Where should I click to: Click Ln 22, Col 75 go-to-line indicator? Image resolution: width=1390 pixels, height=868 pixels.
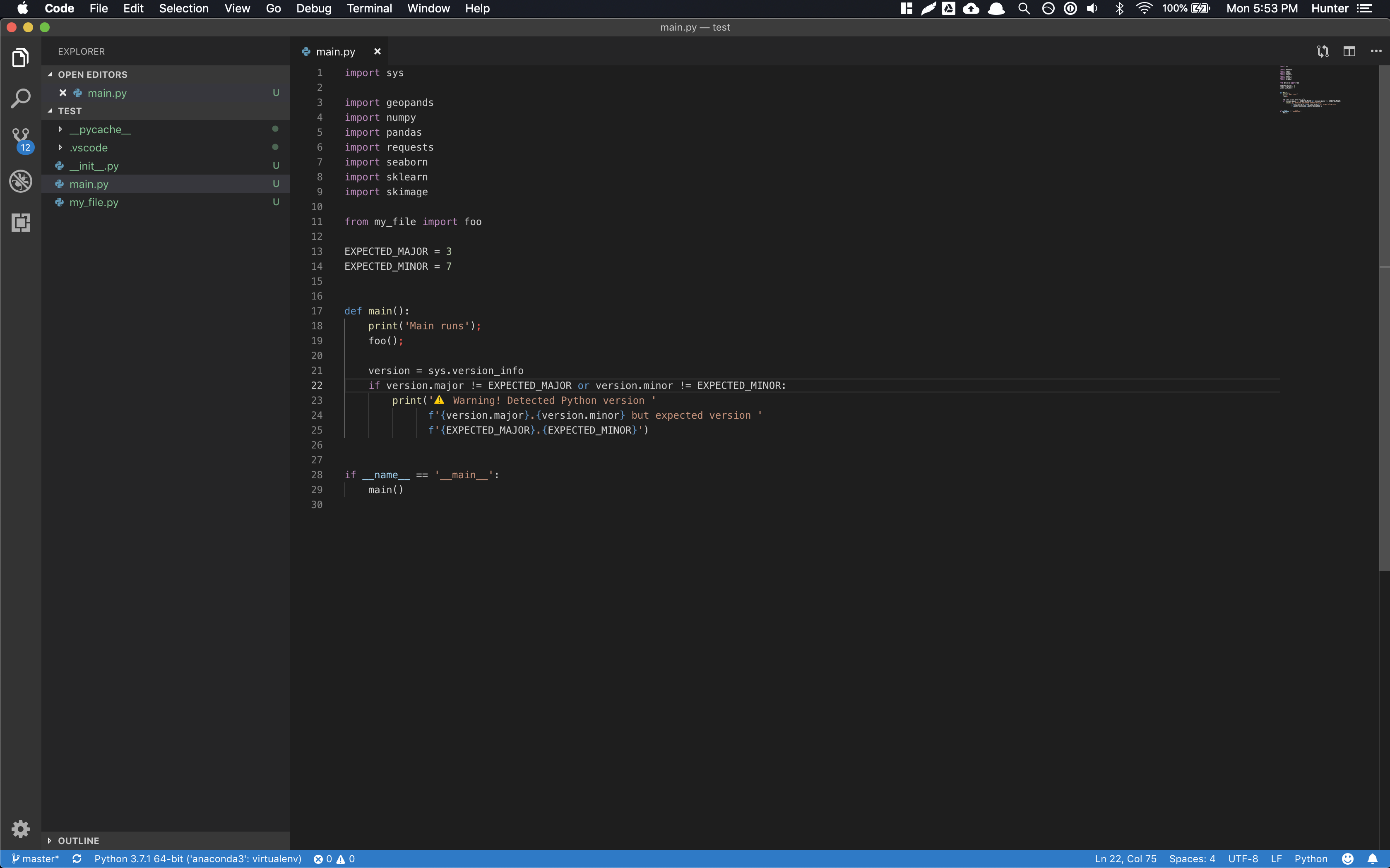(1125, 859)
